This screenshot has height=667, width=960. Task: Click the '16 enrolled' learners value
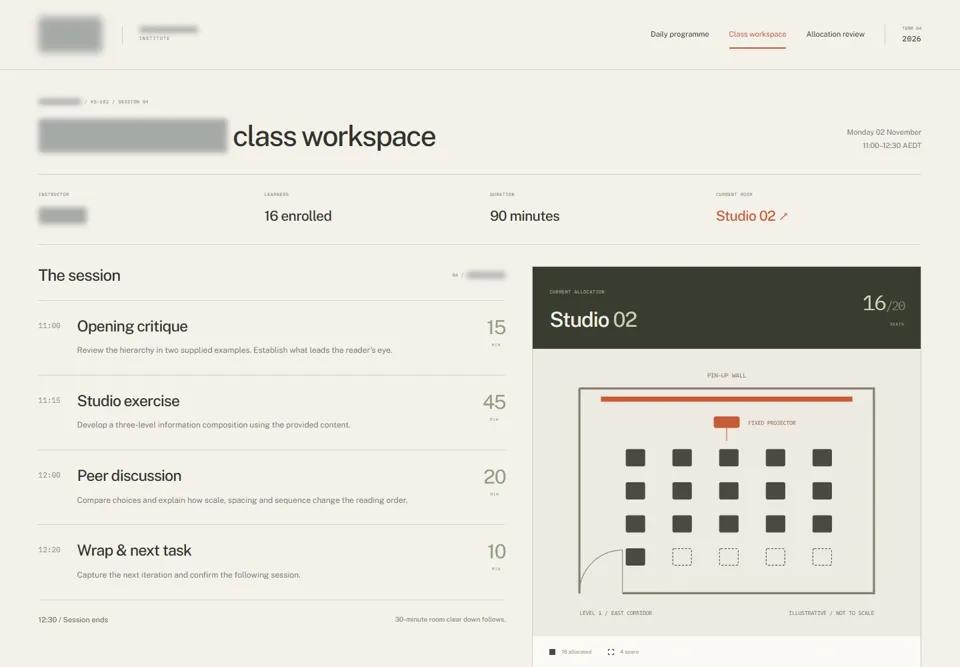[298, 216]
